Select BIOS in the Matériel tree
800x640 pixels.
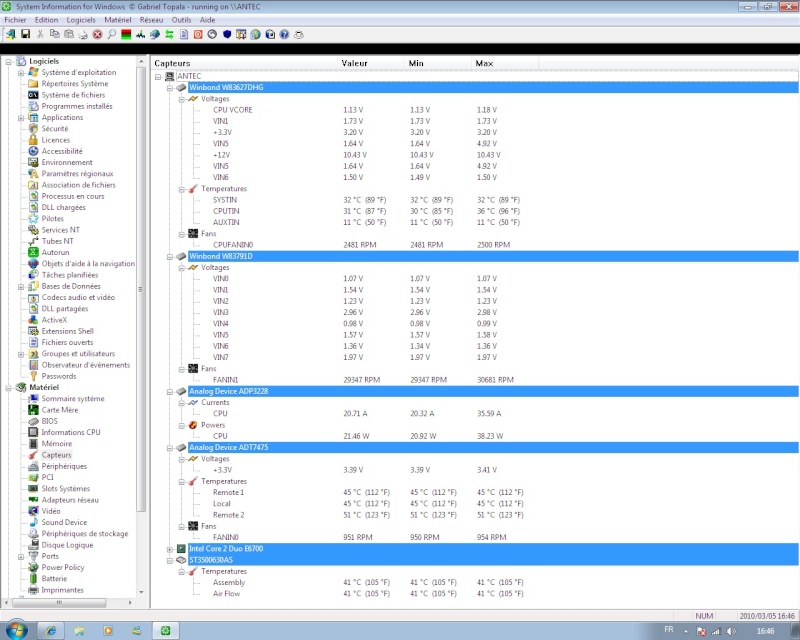point(49,421)
